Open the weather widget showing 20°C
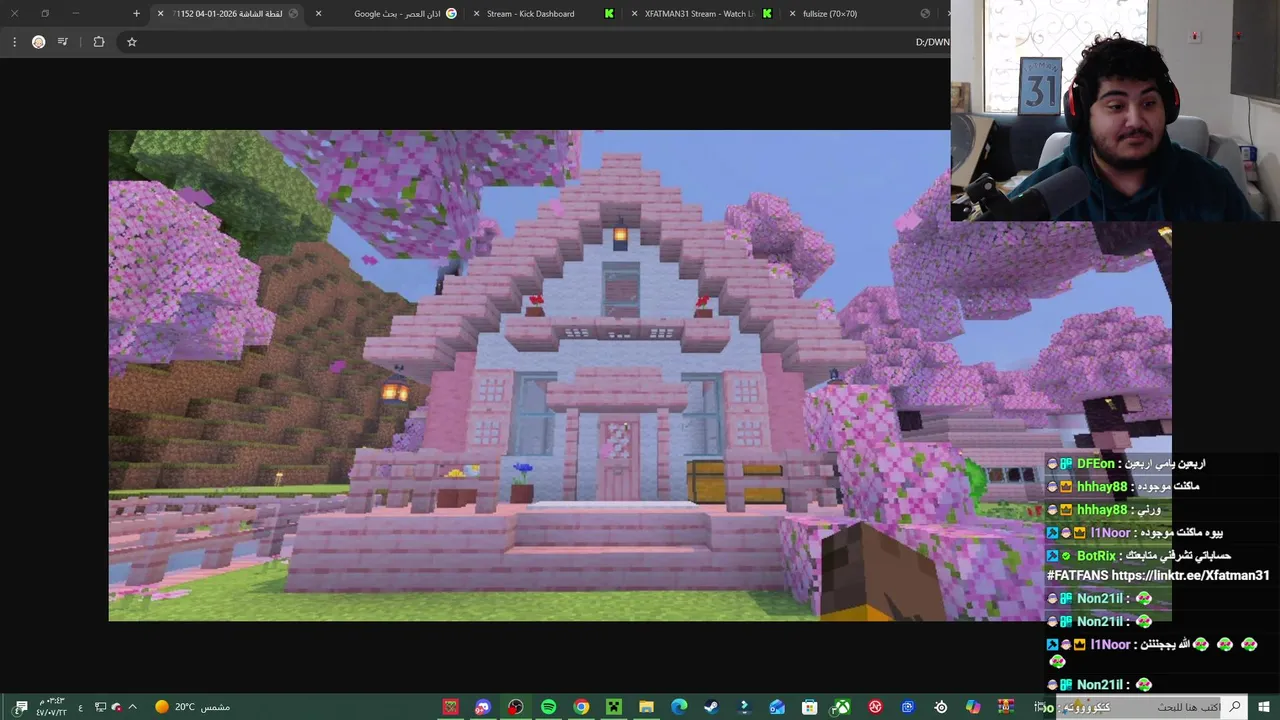 coord(192,707)
